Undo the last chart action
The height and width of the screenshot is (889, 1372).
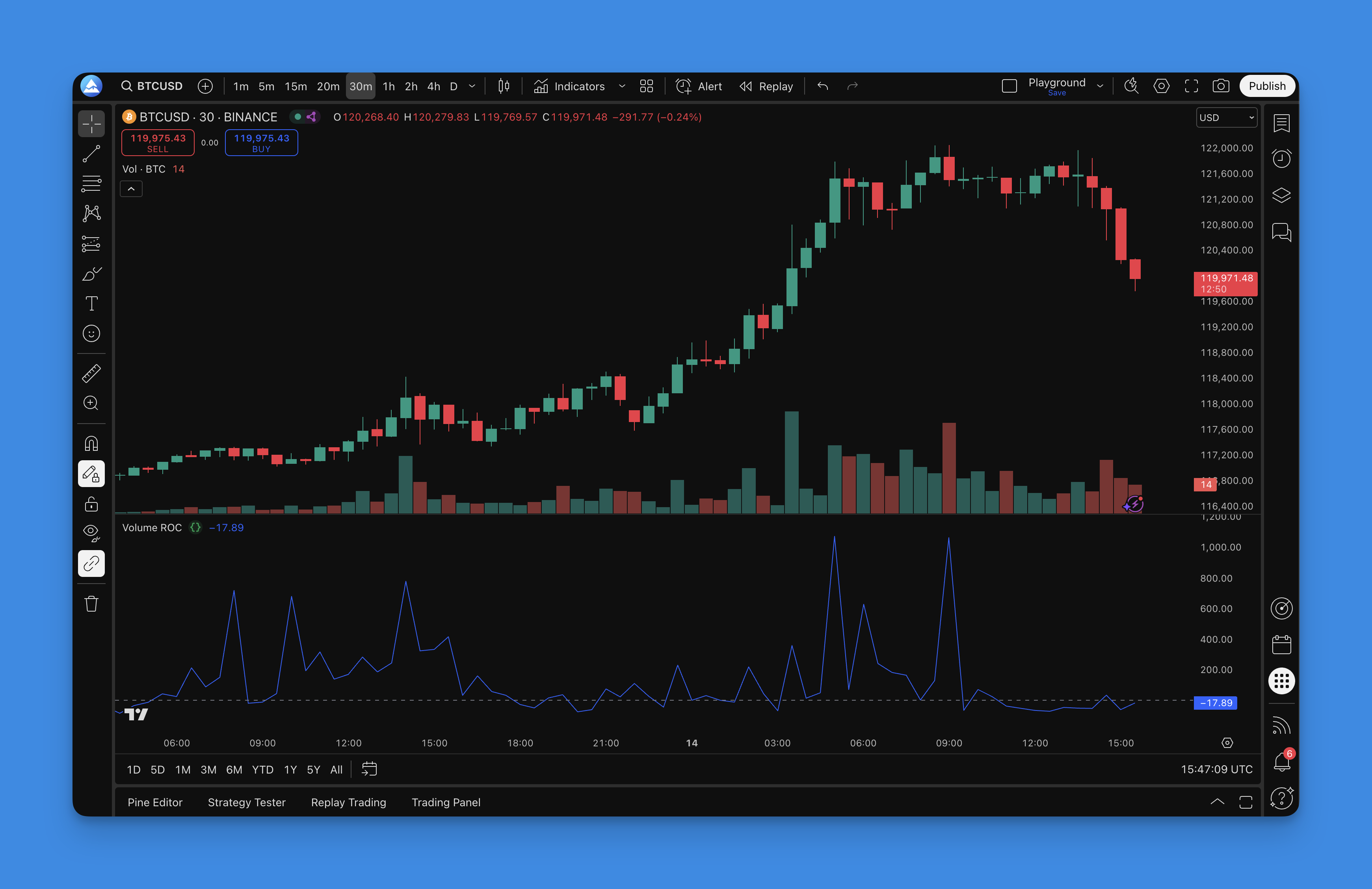(823, 86)
